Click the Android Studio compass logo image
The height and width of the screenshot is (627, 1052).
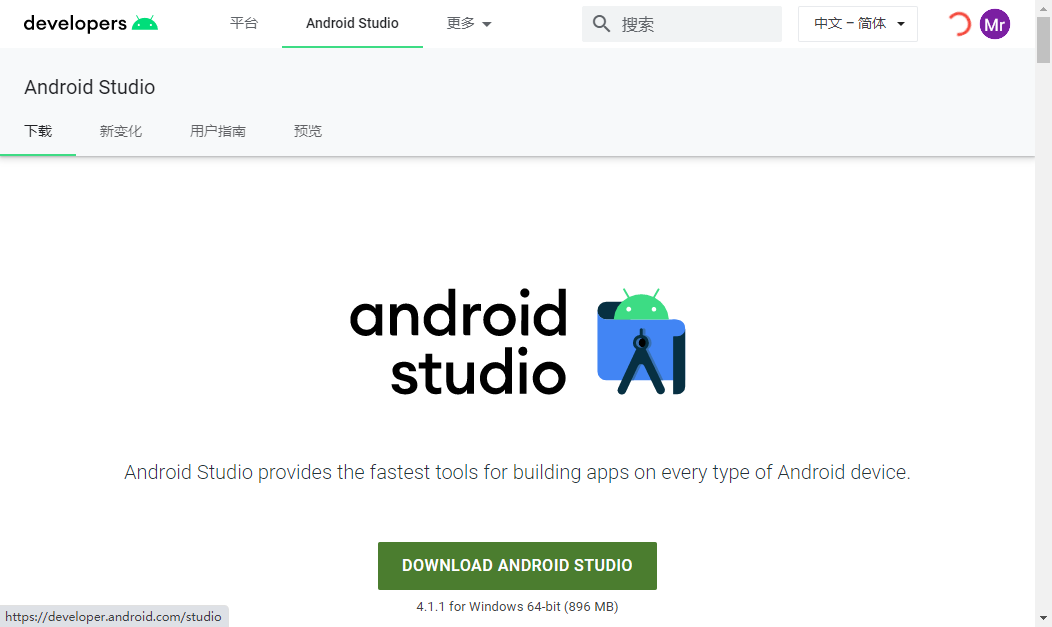(x=641, y=341)
